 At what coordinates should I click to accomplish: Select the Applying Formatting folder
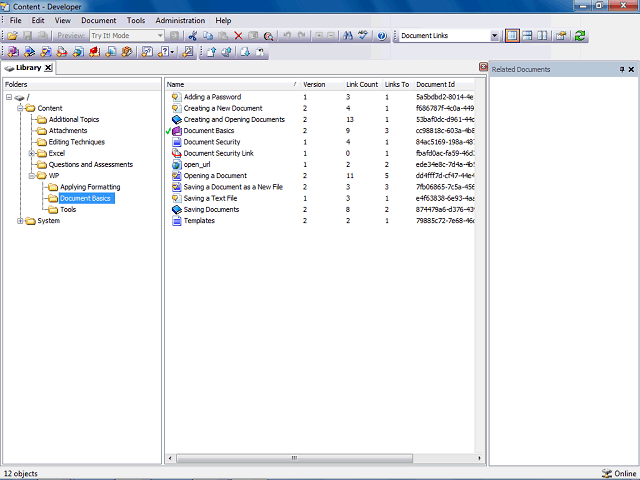(x=90, y=187)
